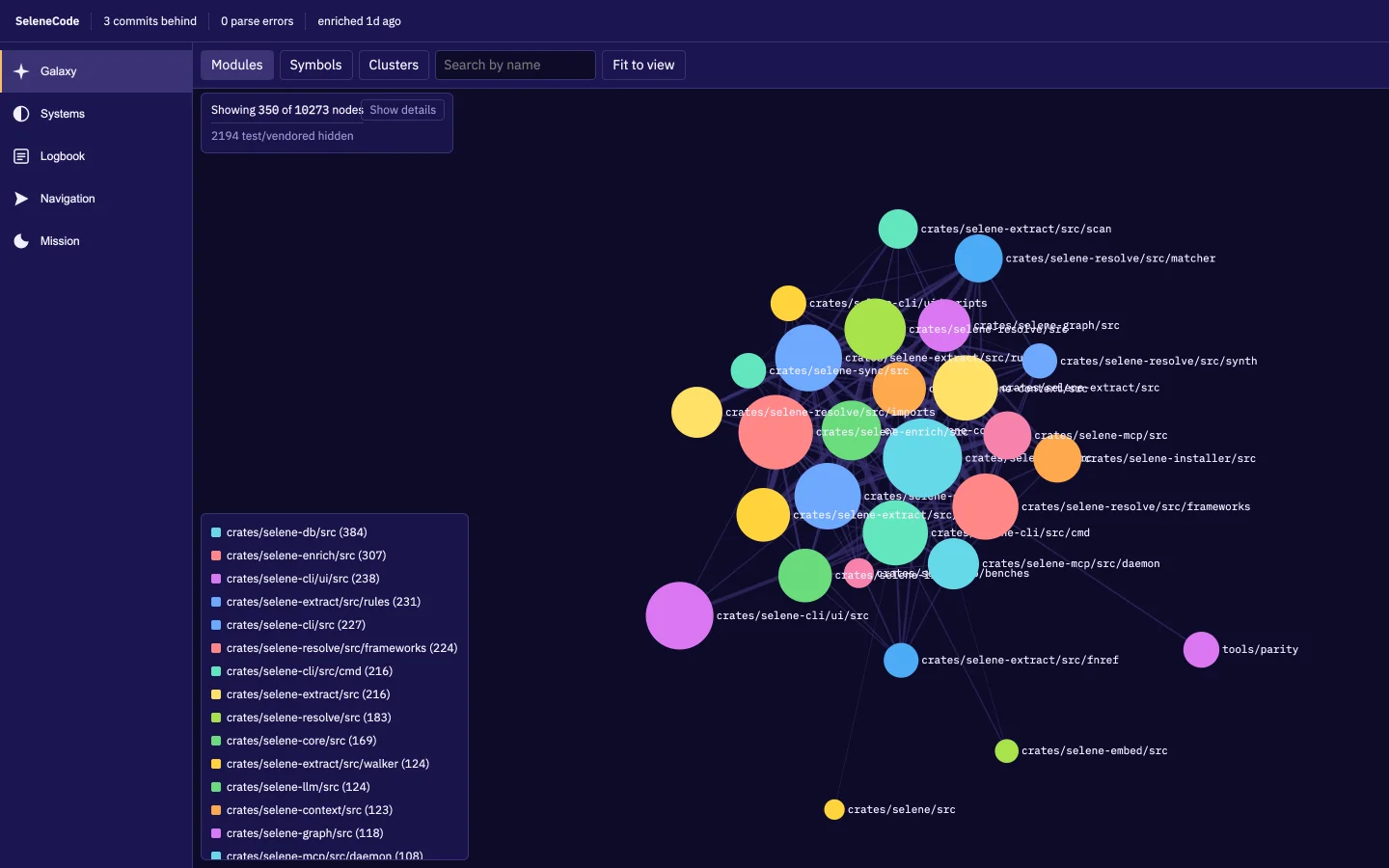Viewport: 1389px width, 868px height.
Task: Click crates/selene-enrich/src legend color swatch
Action: (216, 556)
